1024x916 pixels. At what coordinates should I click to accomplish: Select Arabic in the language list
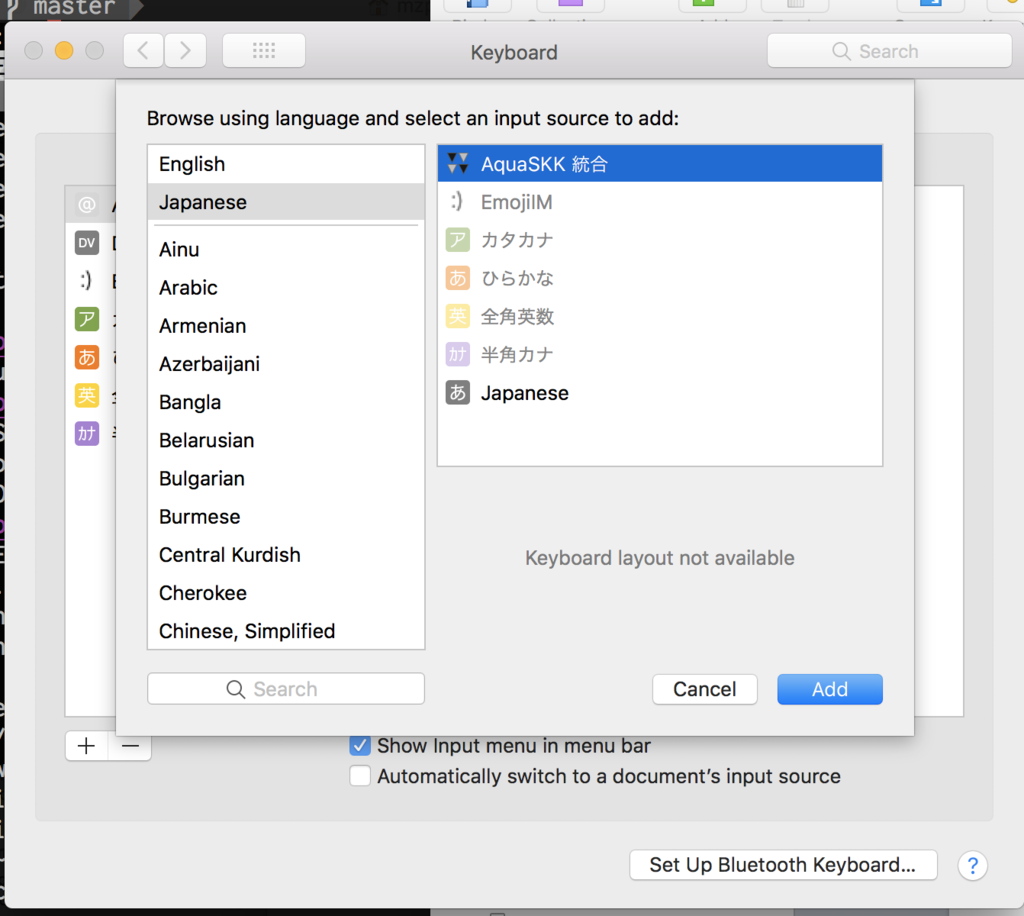pos(286,287)
